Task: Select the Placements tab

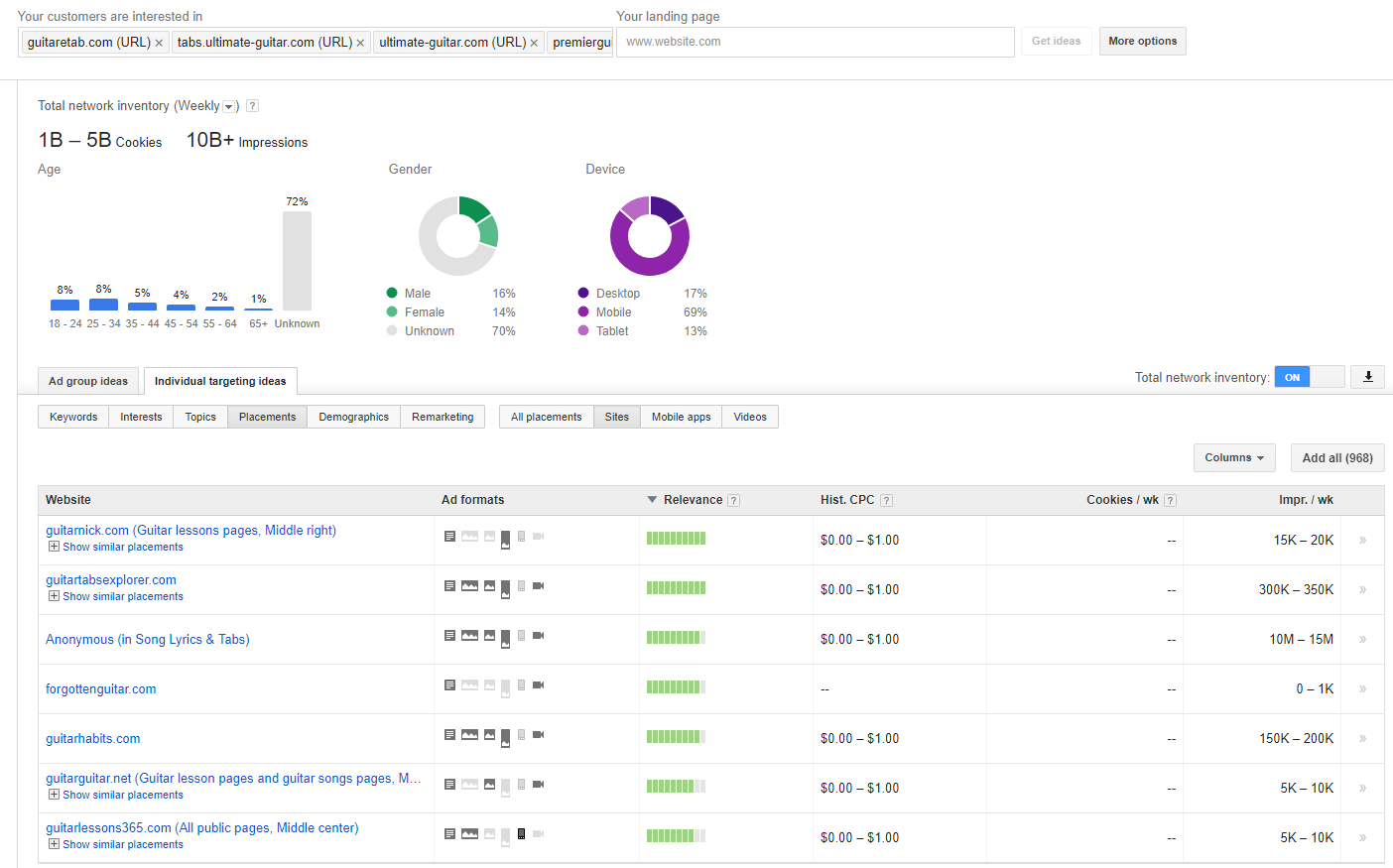Action: [x=267, y=417]
